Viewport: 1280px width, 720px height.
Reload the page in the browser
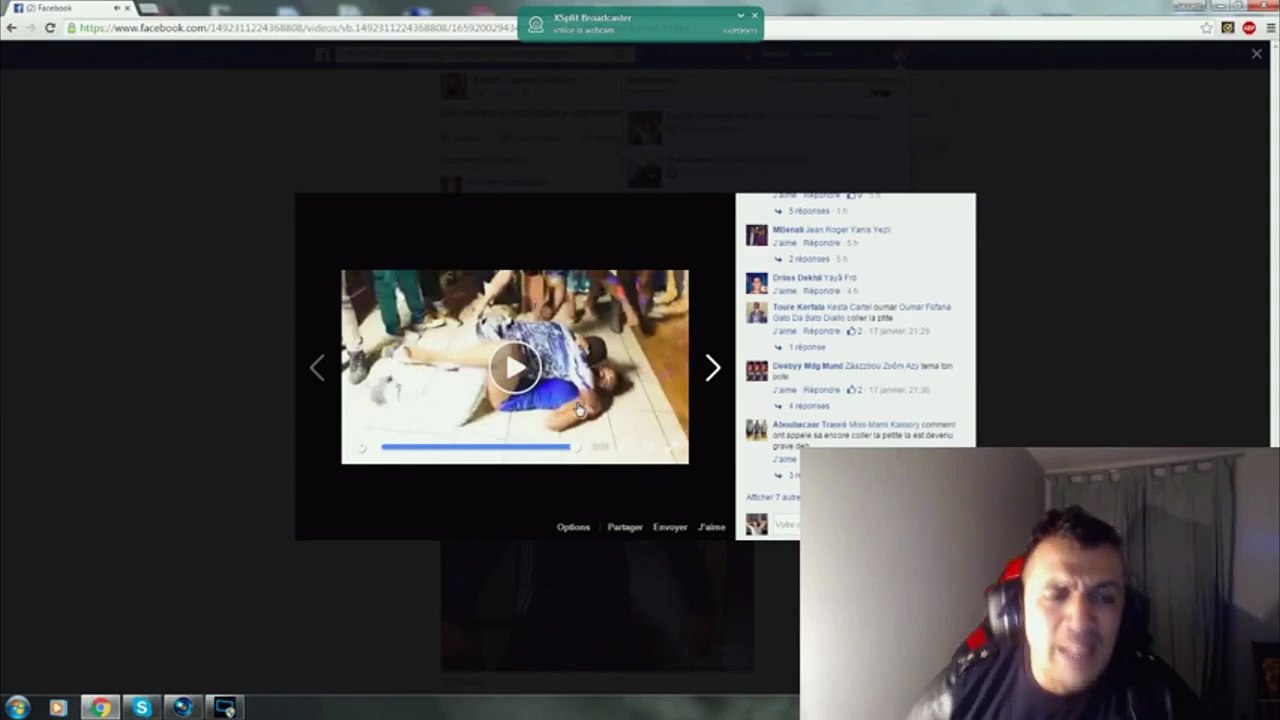tap(50, 28)
